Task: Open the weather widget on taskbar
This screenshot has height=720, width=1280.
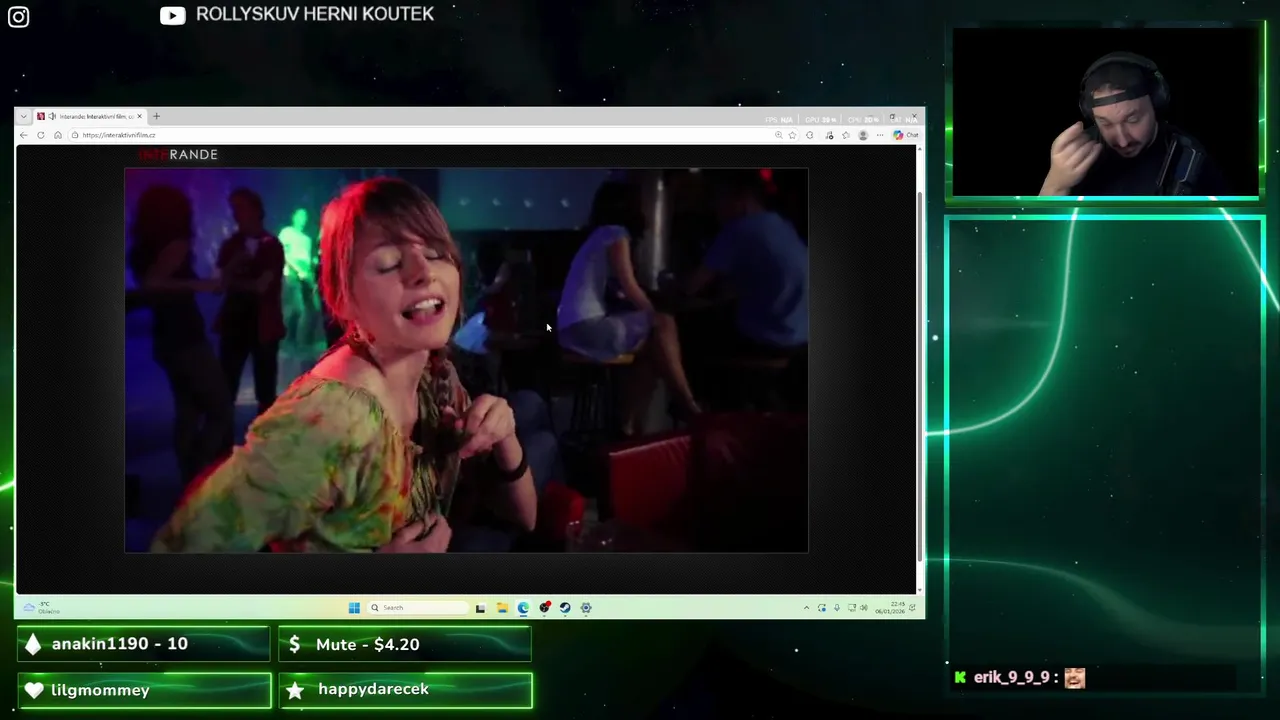Action: coord(42,607)
